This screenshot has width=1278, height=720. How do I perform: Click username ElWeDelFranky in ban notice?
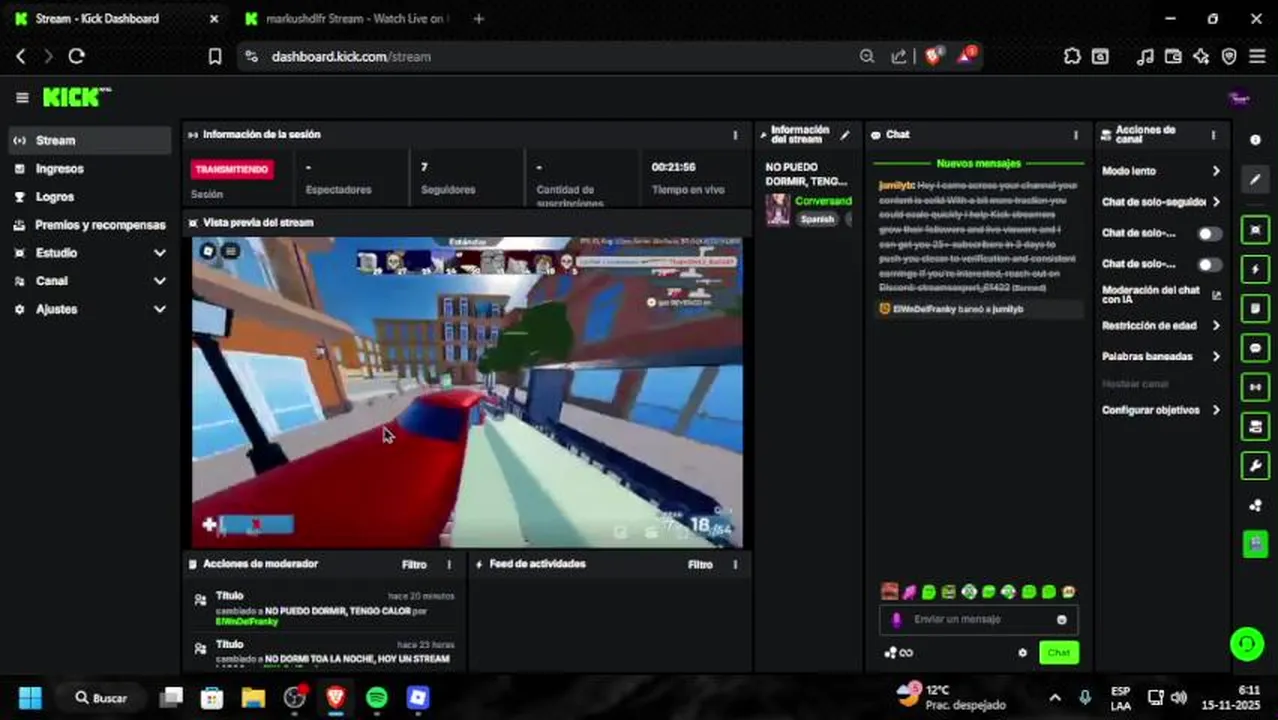[x=923, y=309]
